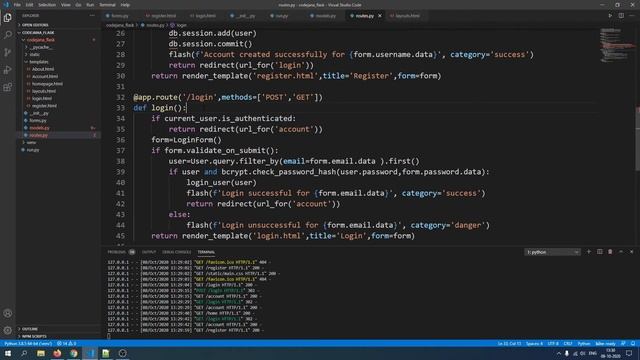The image size is (640, 360).
Task: Open the Extensions view
Action: [7, 87]
